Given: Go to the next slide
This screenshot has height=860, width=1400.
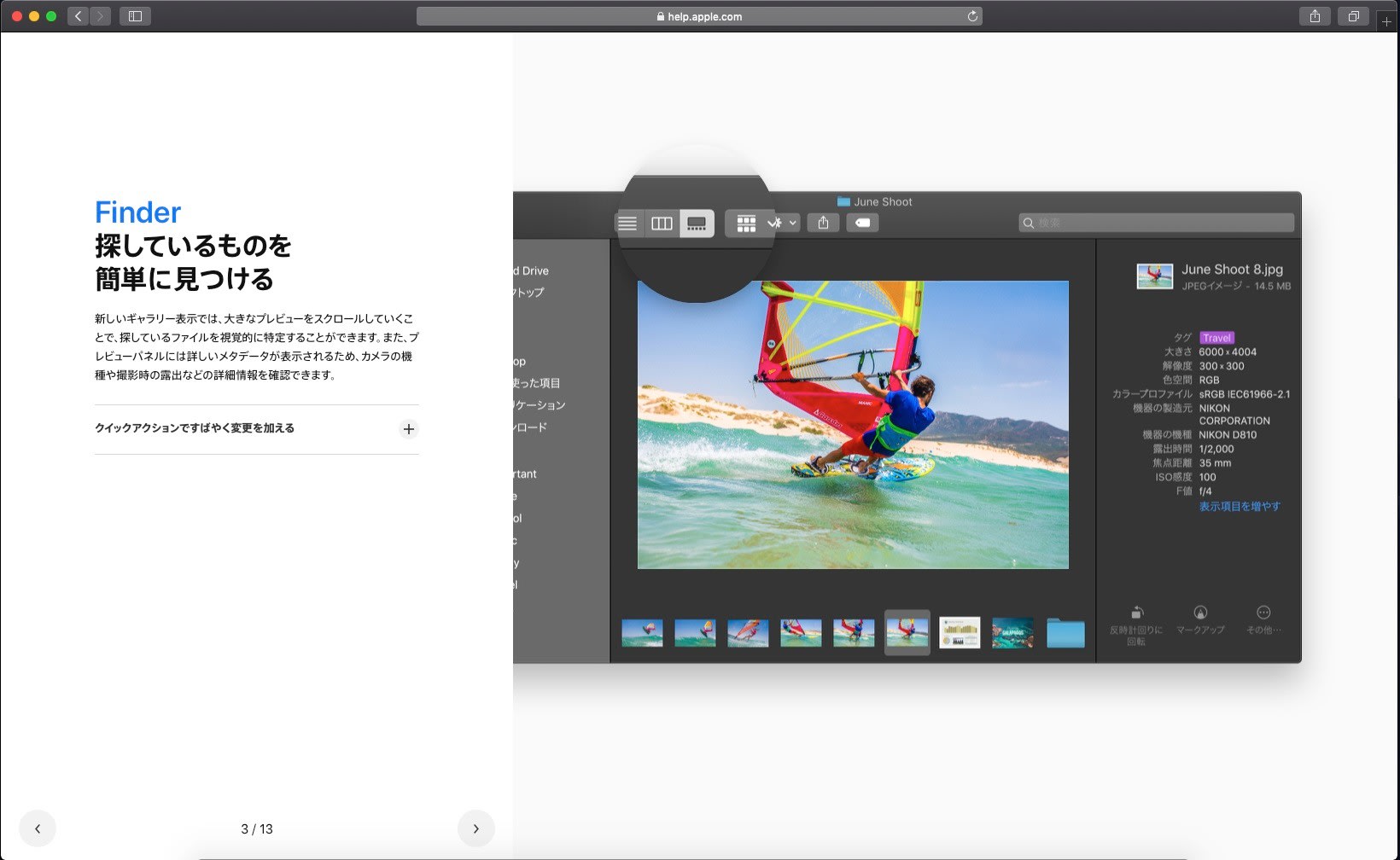Looking at the screenshot, I should [x=475, y=828].
